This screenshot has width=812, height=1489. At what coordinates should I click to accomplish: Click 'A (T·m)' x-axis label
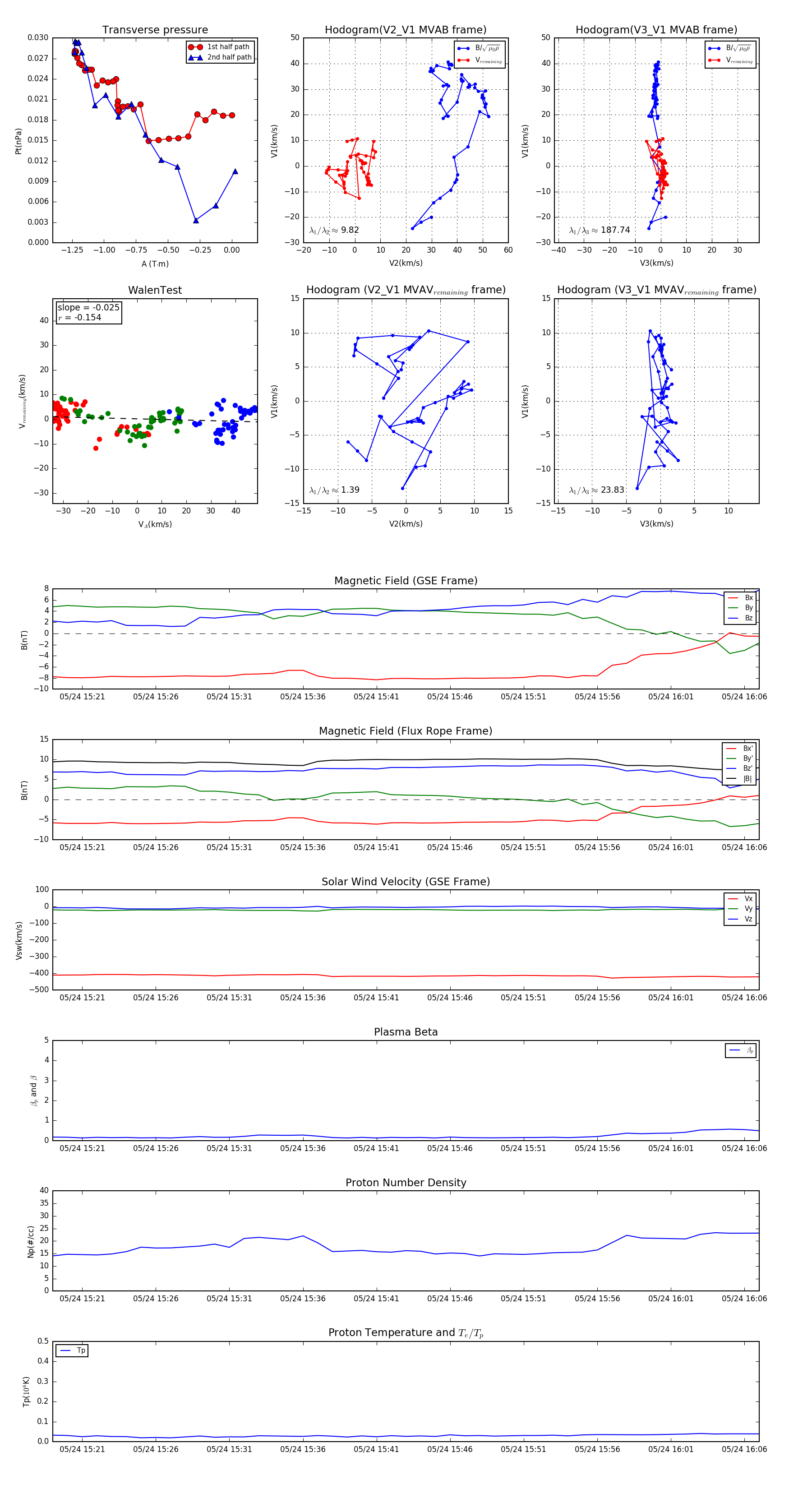click(x=155, y=264)
